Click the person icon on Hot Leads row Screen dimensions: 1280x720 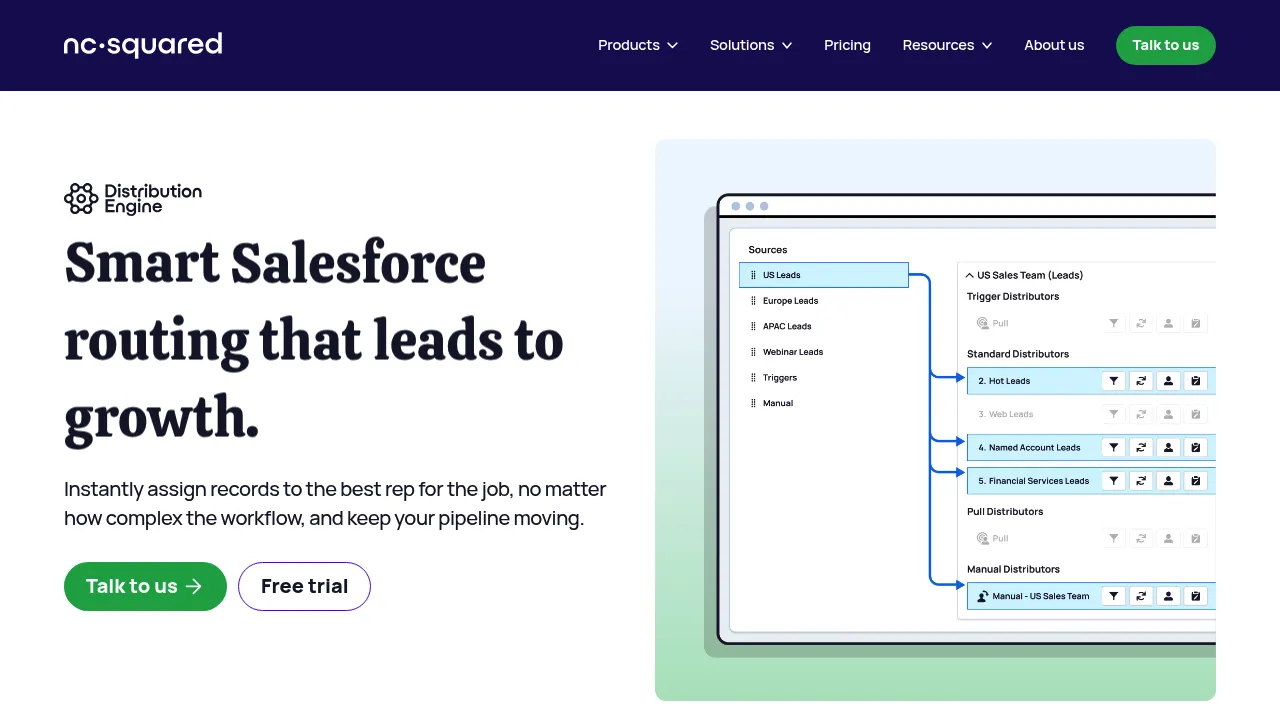1168,381
